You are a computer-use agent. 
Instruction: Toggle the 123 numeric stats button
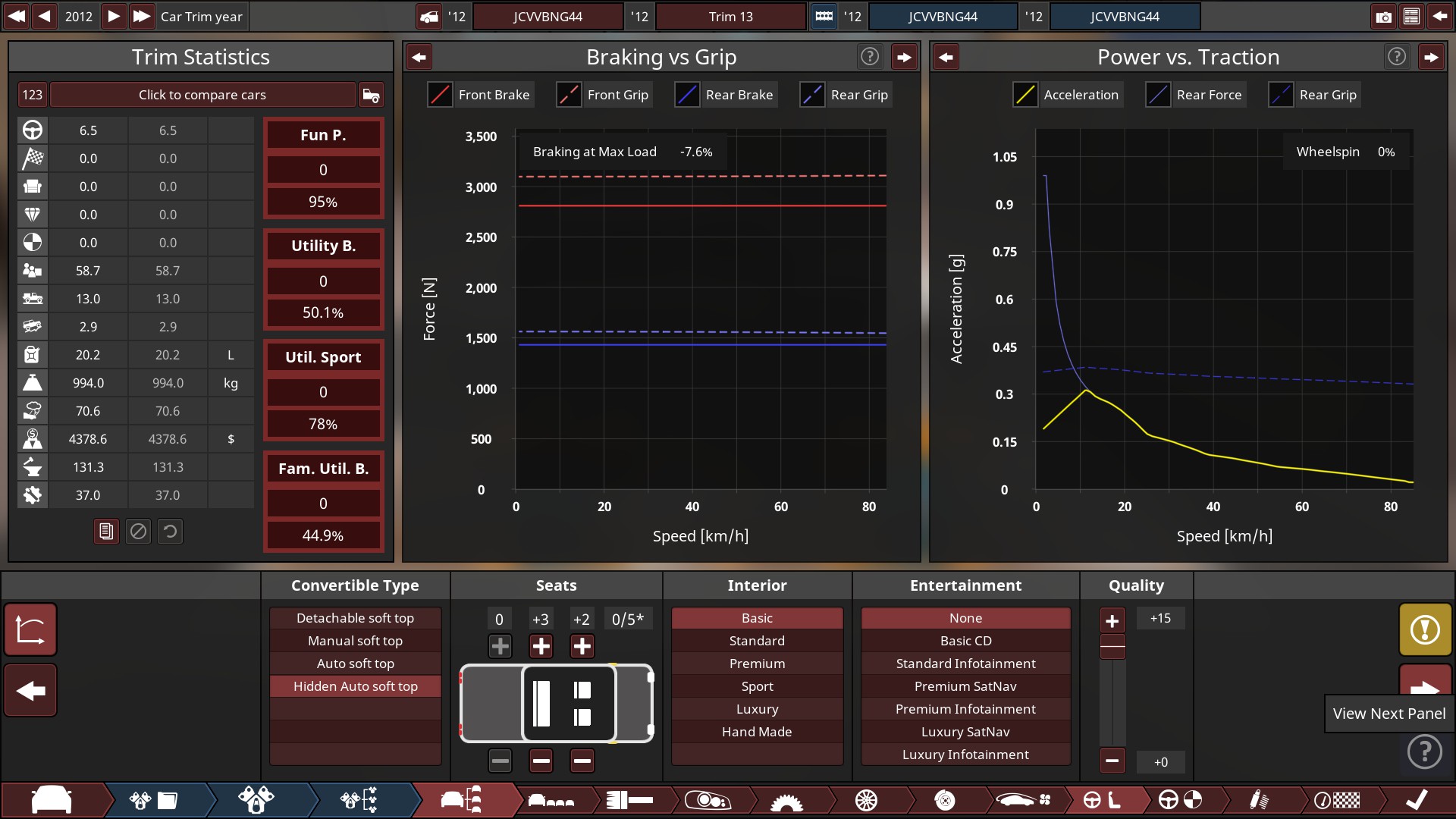pyautogui.click(x=33, y=95)
